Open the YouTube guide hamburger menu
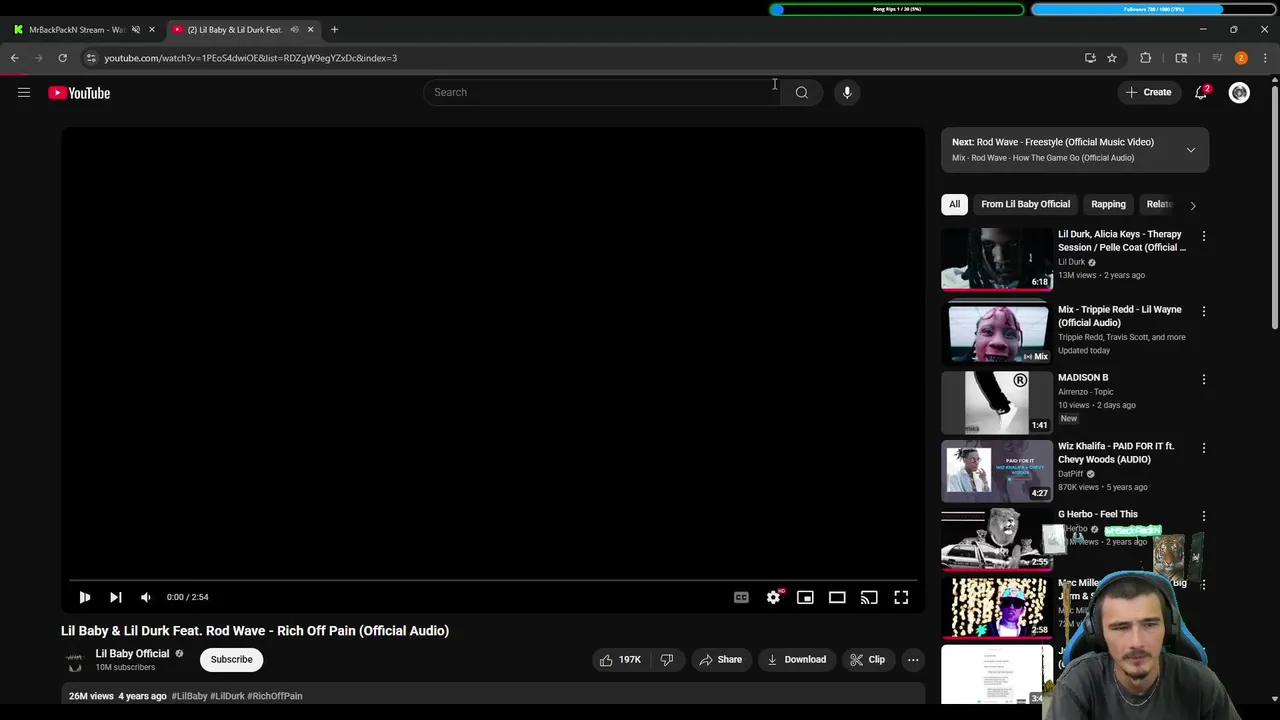Screen dimensions: 1280x720 click(24, 93)
